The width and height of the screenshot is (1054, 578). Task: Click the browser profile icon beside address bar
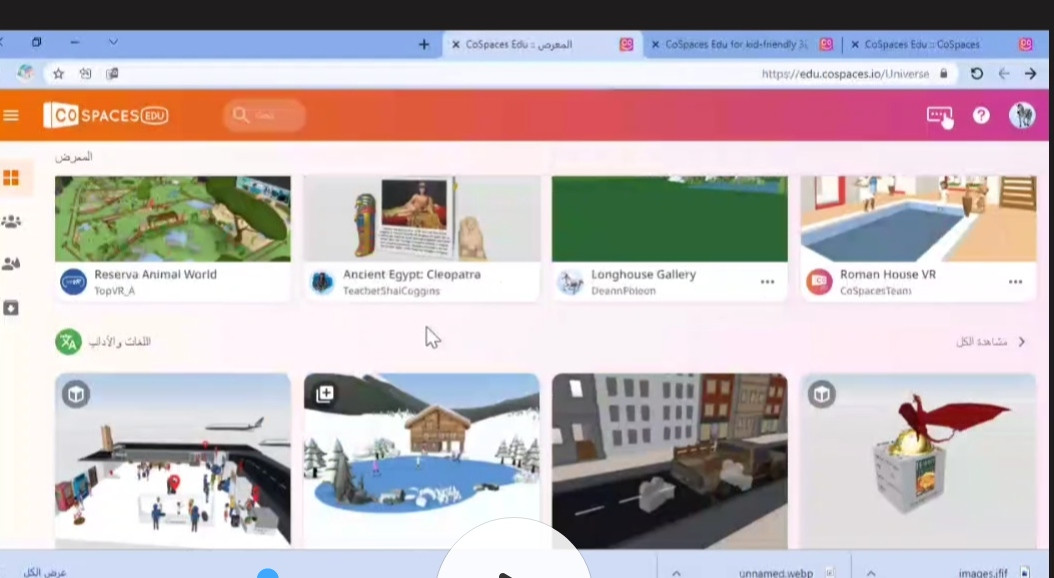pyautogui.click(x=25, y=73)
